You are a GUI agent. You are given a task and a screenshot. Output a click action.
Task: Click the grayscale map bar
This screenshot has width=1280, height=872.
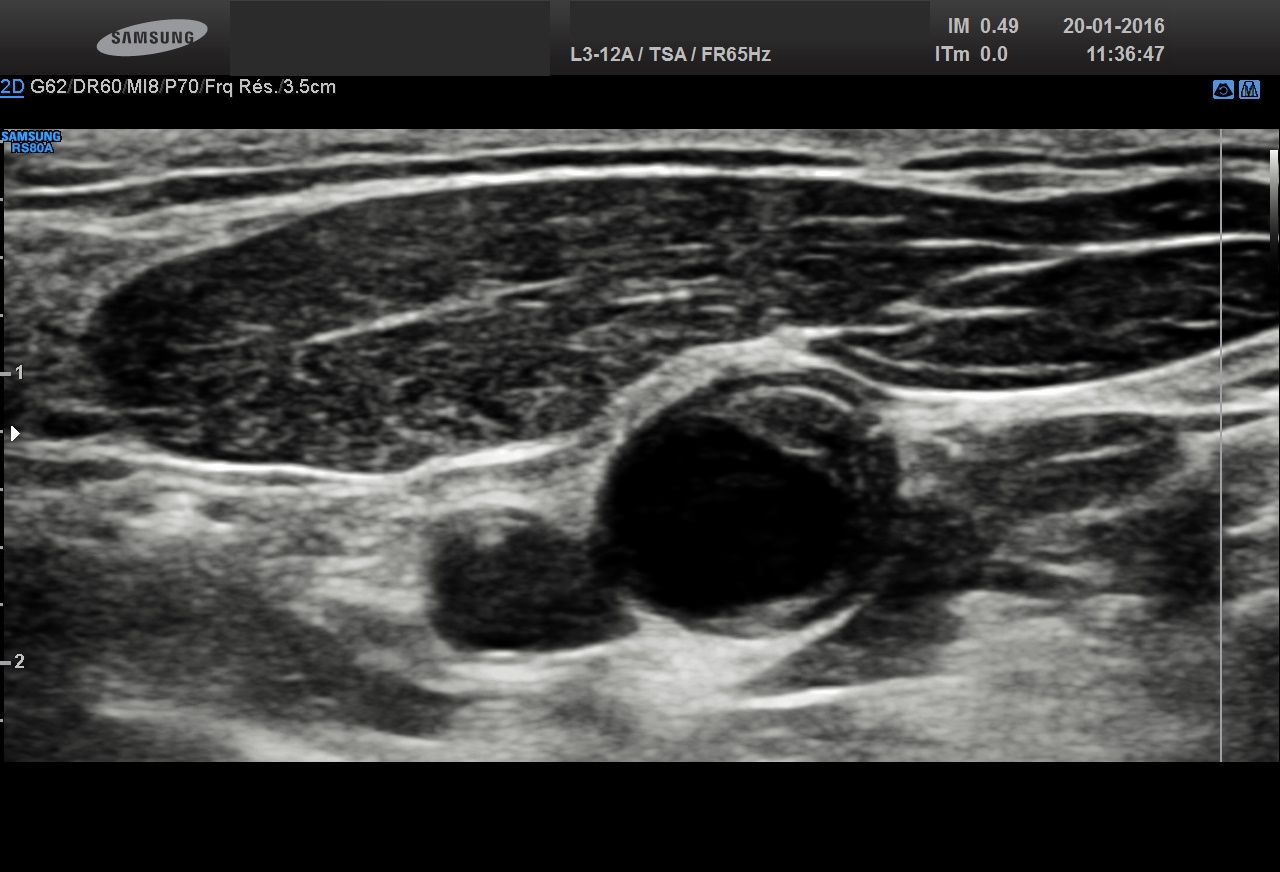[x=1274, y=195]
